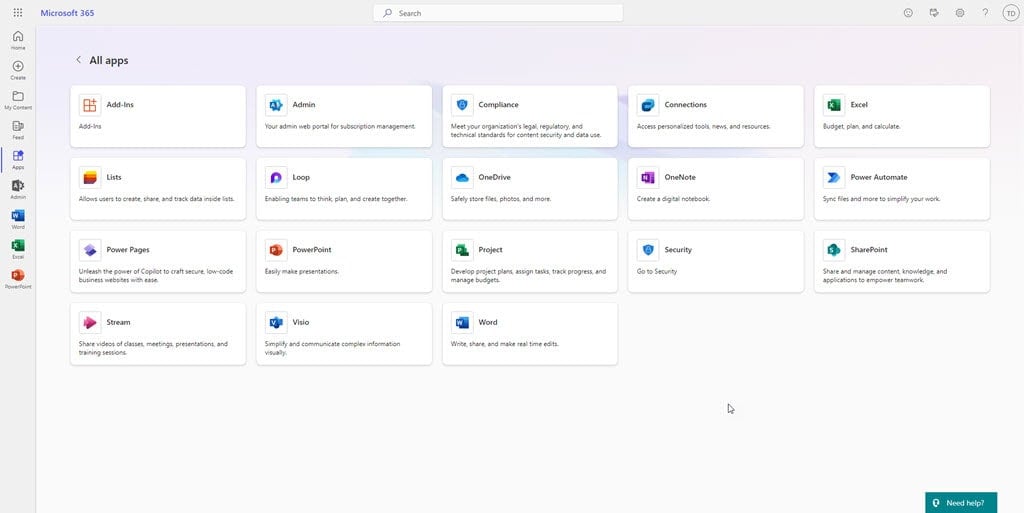Click "Access personalized tools, news" description
Image resolution: width=1024 pixels, height=513 pixels.
pyautogui.click(x=703, y=127)
